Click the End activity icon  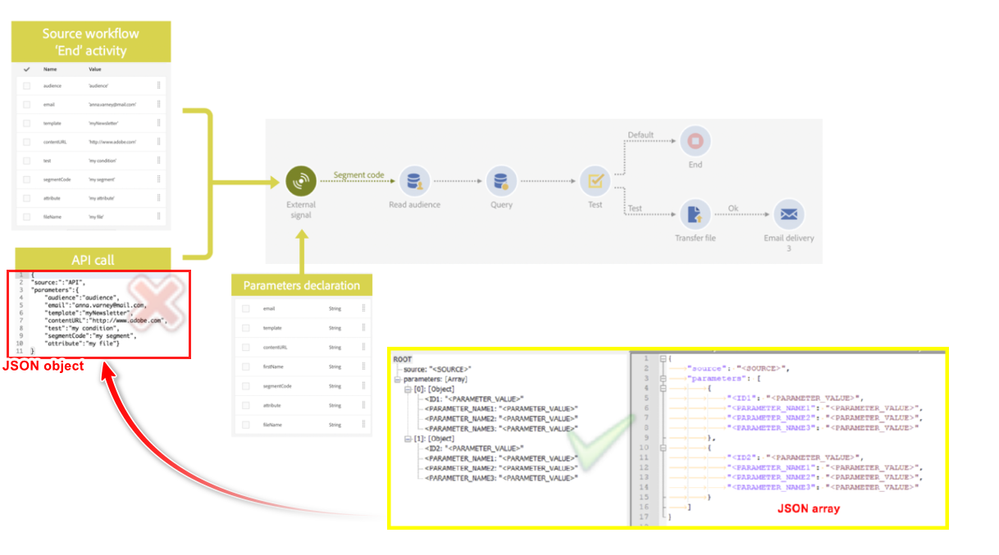(x=695, y=141)
